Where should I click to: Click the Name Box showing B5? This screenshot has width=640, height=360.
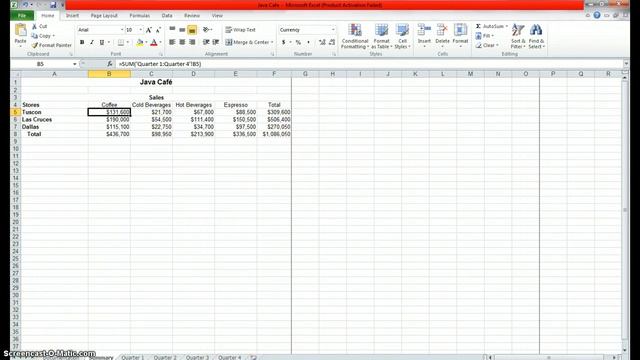pos(41,64)
